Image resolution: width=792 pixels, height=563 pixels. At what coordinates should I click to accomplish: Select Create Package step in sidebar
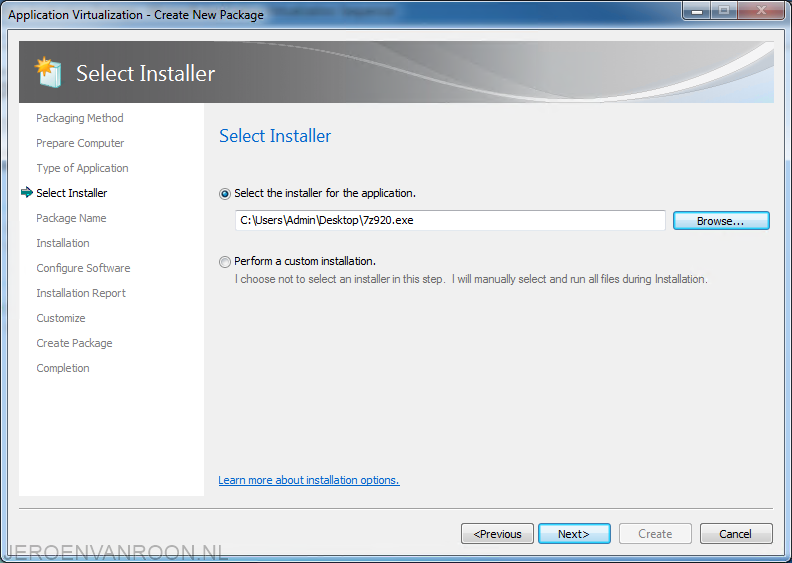coord(74,343)
